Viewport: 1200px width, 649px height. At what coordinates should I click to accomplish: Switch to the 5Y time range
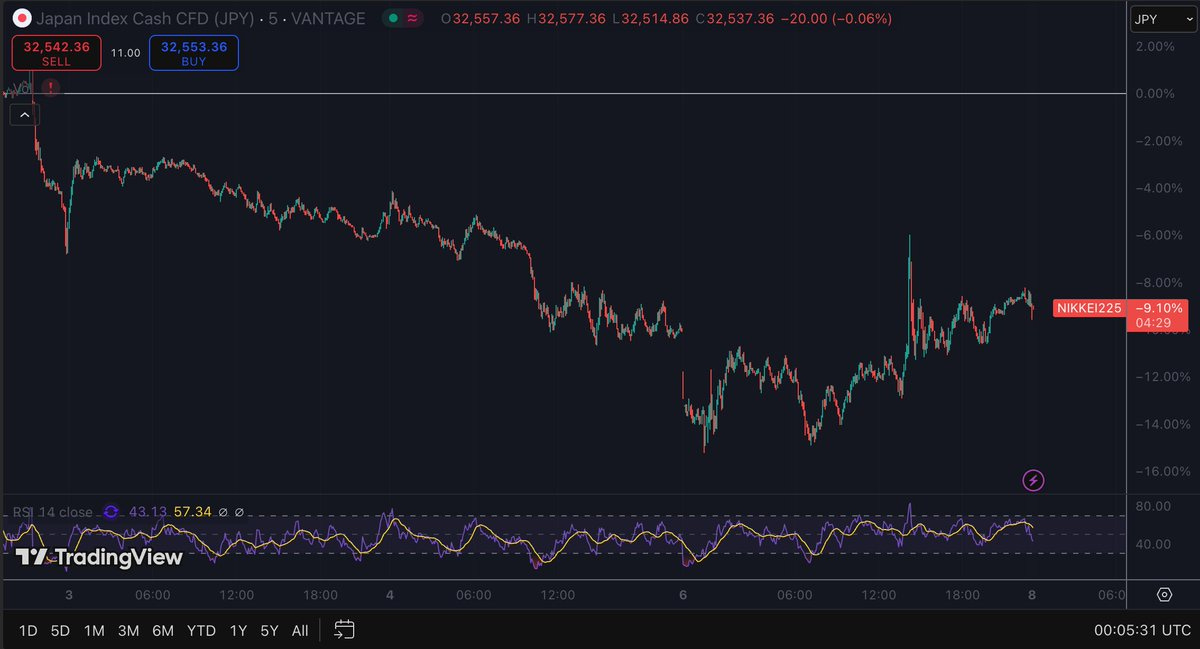[x=269, y=631]
